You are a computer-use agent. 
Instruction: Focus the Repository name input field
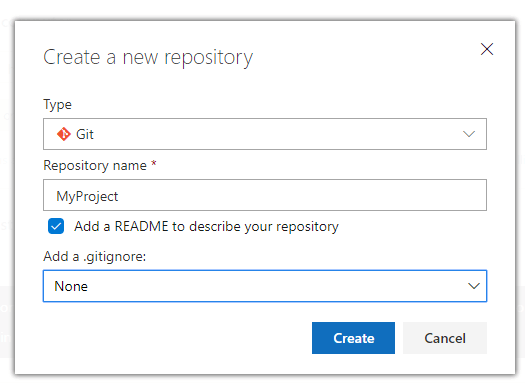[265, 195]
